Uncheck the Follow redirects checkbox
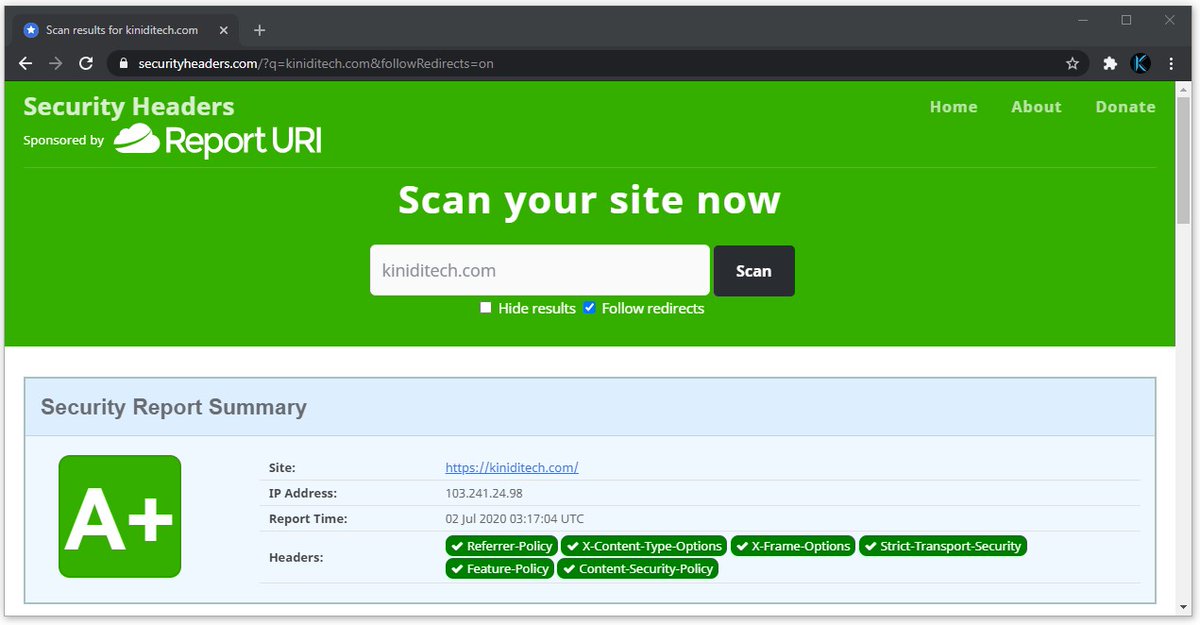 tap(589, 307)
